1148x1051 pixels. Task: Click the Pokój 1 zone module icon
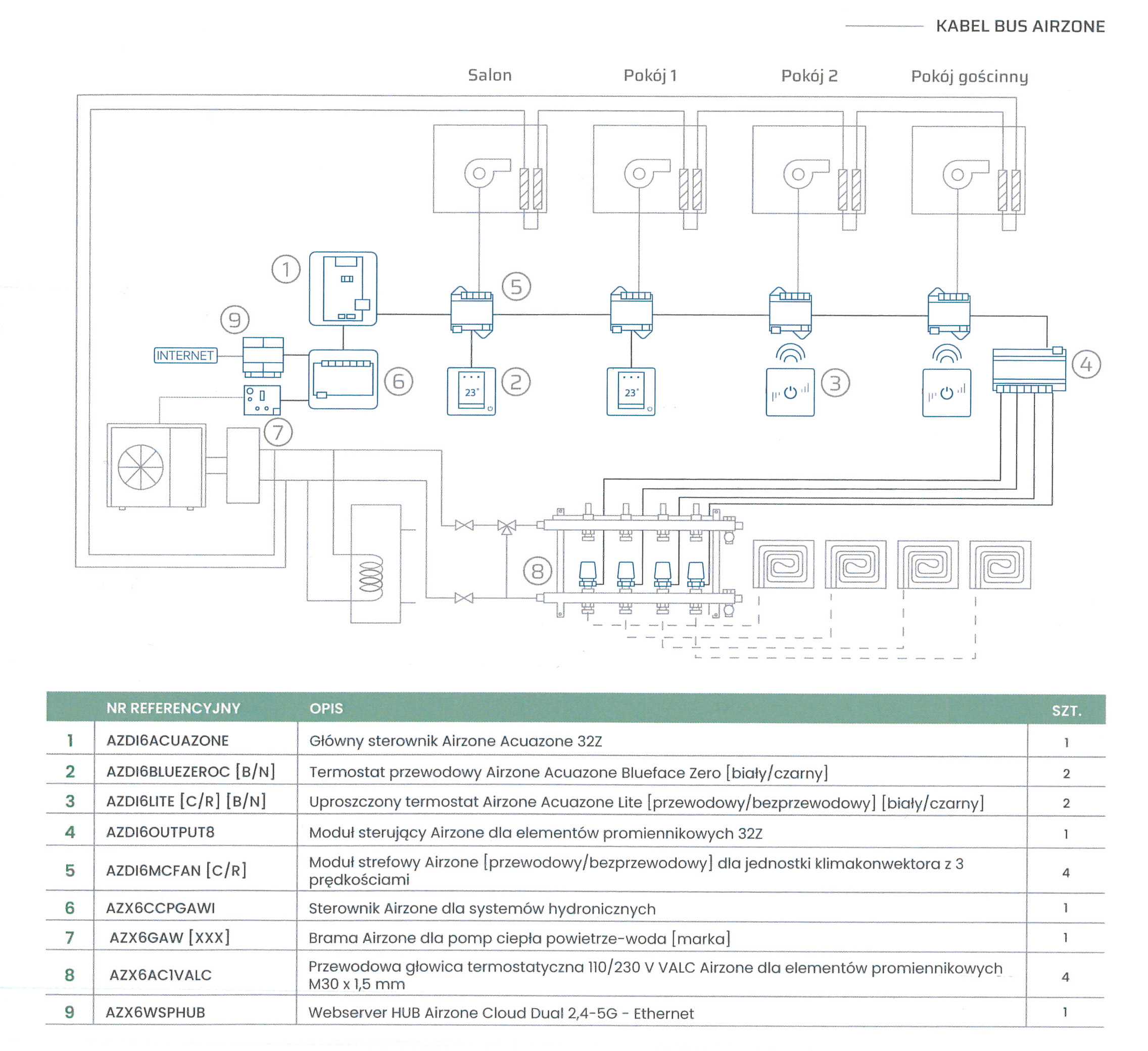click(x=632, y=313)
